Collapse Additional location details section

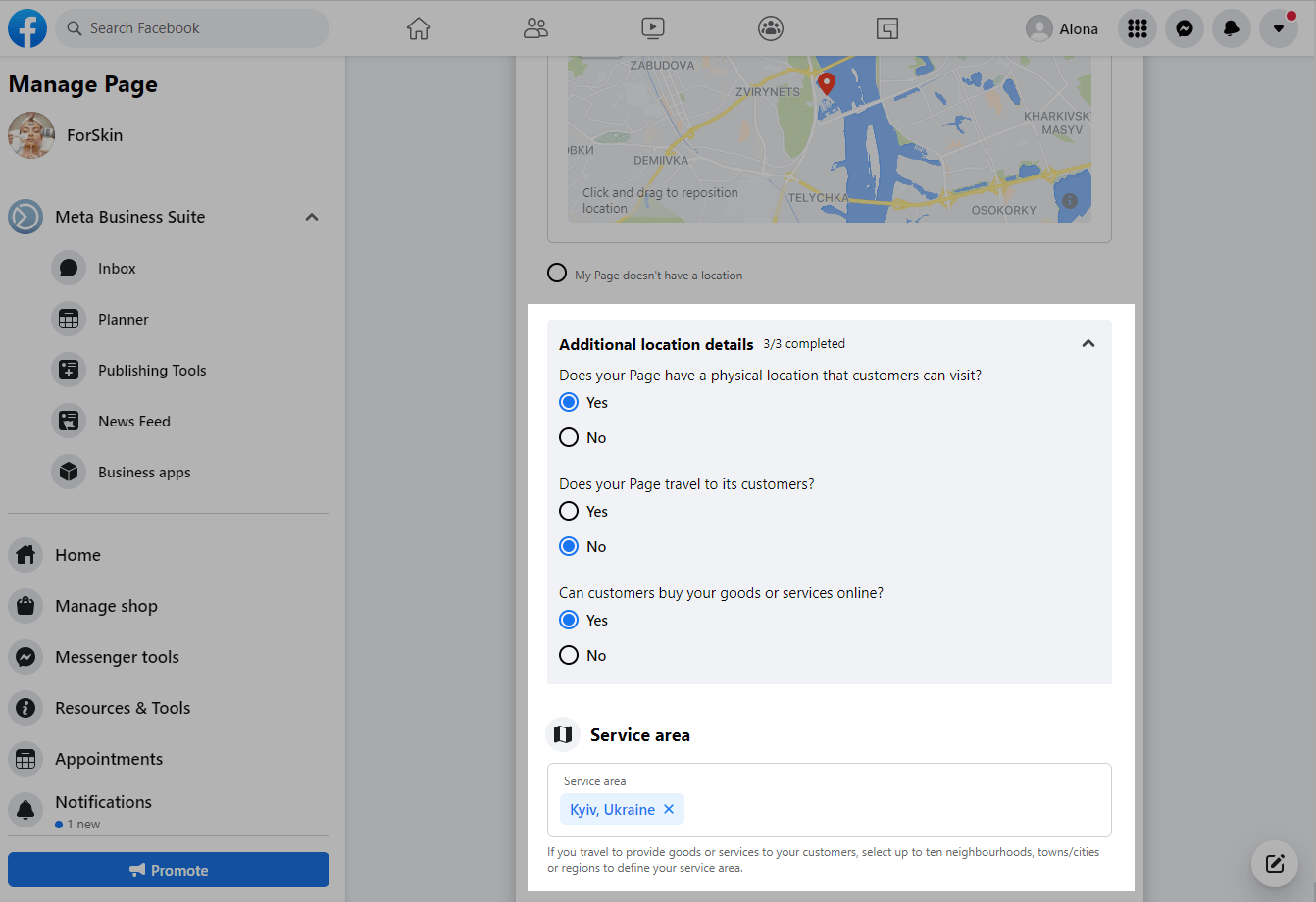point(1088,343)
